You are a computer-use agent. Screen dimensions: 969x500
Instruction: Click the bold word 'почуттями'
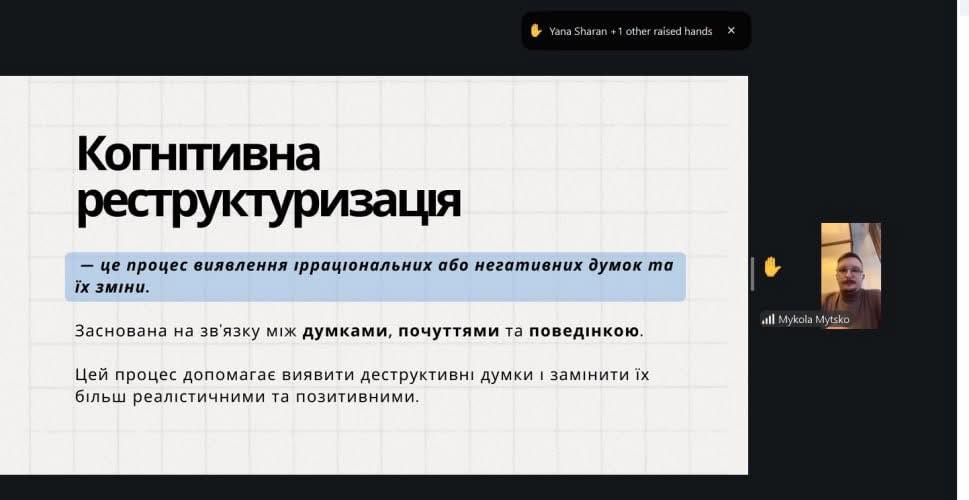[448, 331]
